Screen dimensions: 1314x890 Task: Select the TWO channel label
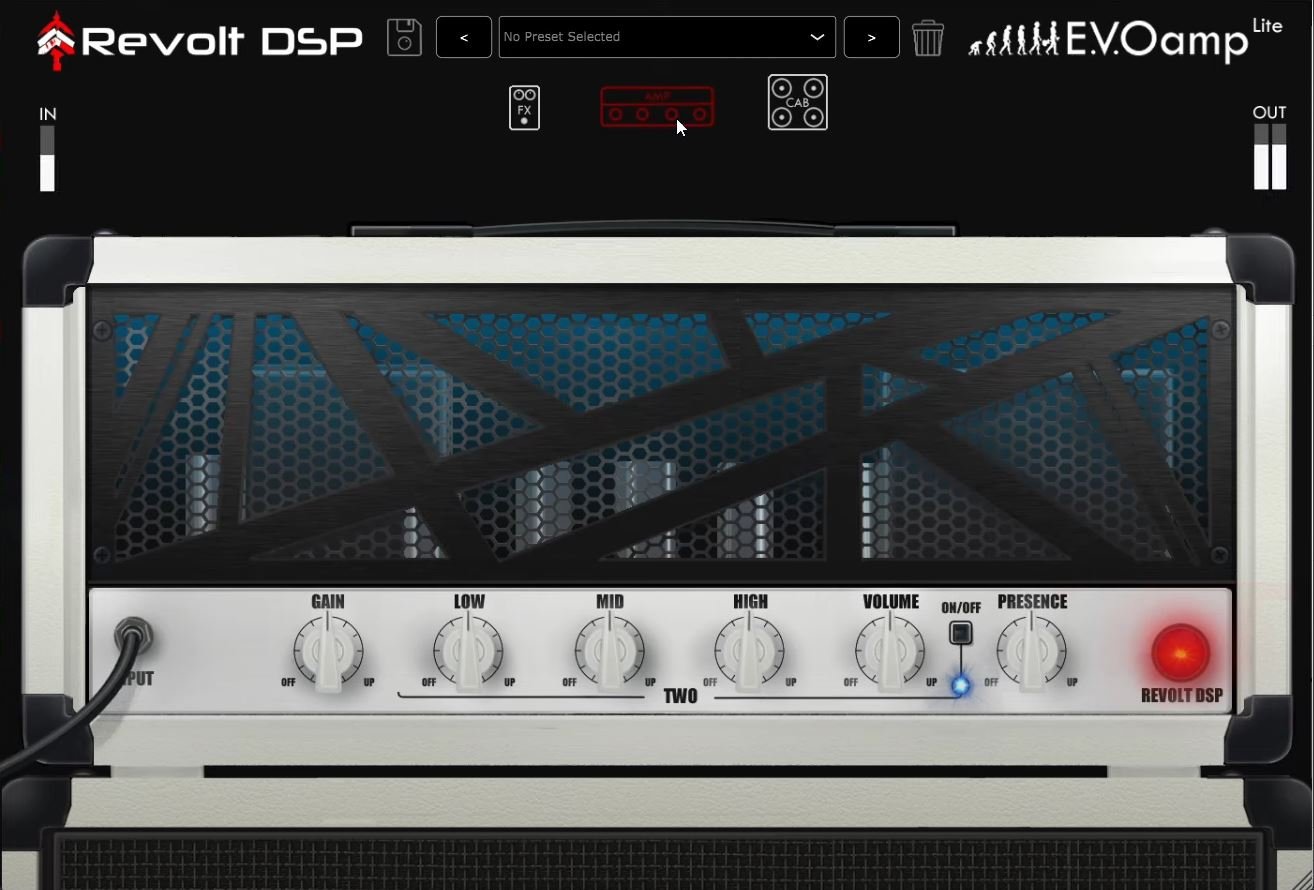click(x=681, y=697)
